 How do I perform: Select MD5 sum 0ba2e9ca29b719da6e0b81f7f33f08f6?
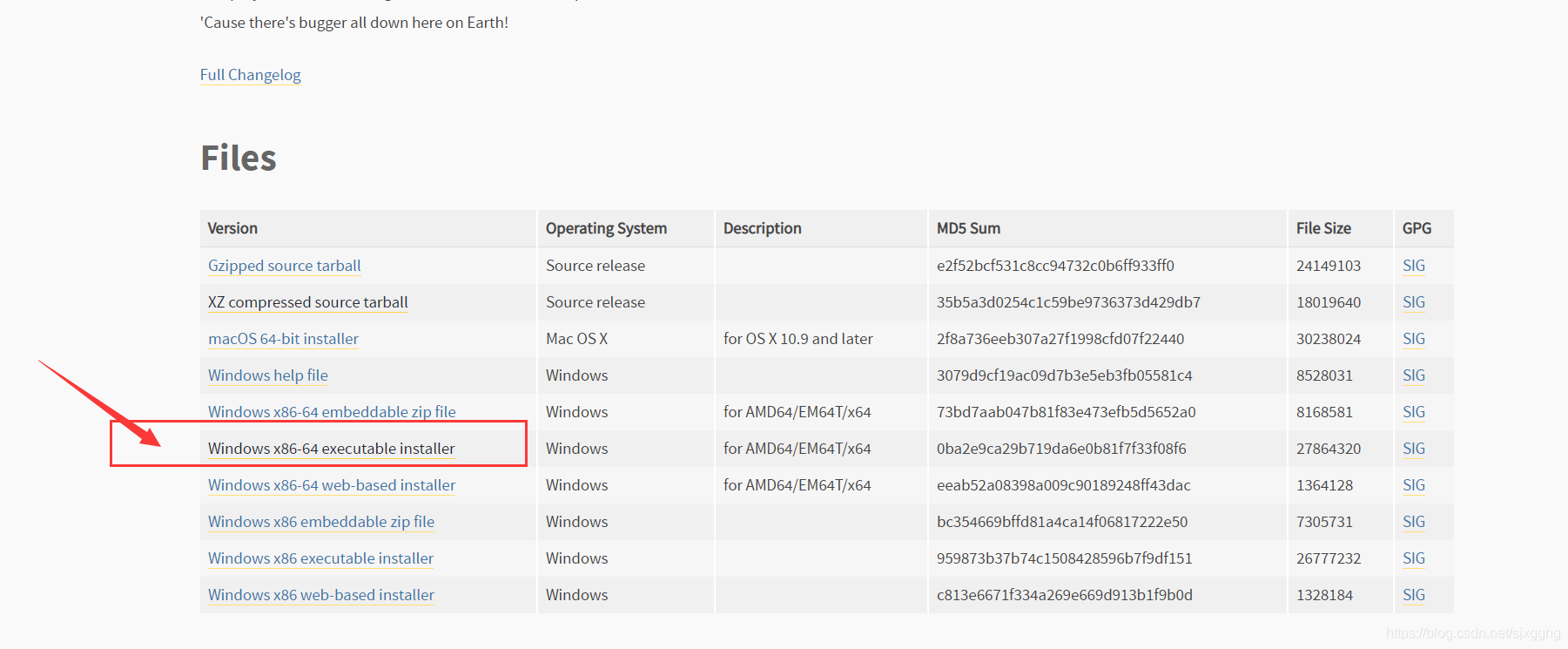(1061, 449)
